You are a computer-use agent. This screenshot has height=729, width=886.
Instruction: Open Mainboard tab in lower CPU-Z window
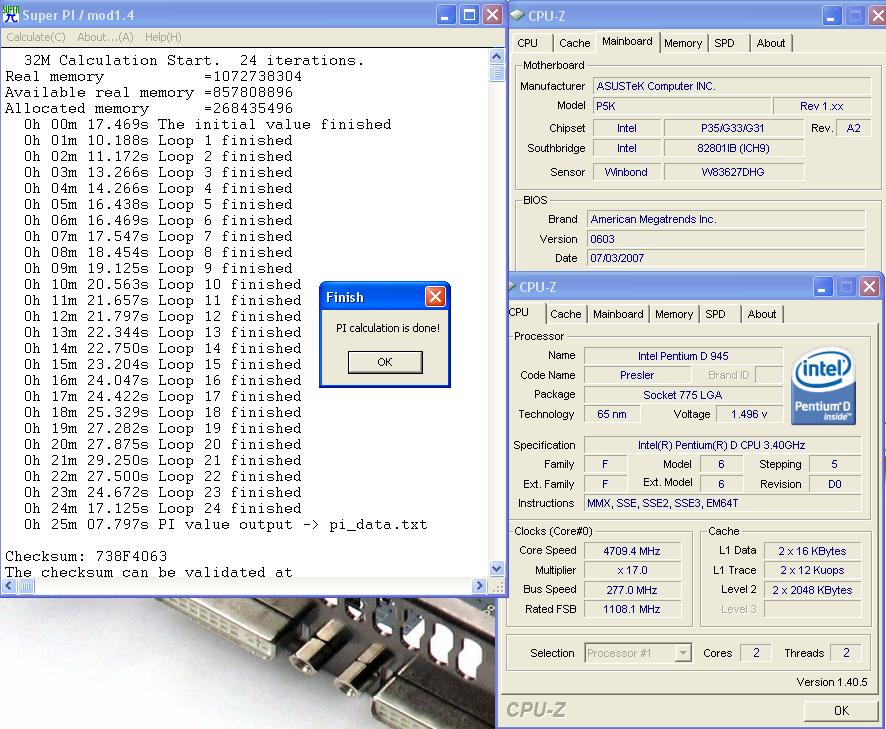tap(618, 314)
